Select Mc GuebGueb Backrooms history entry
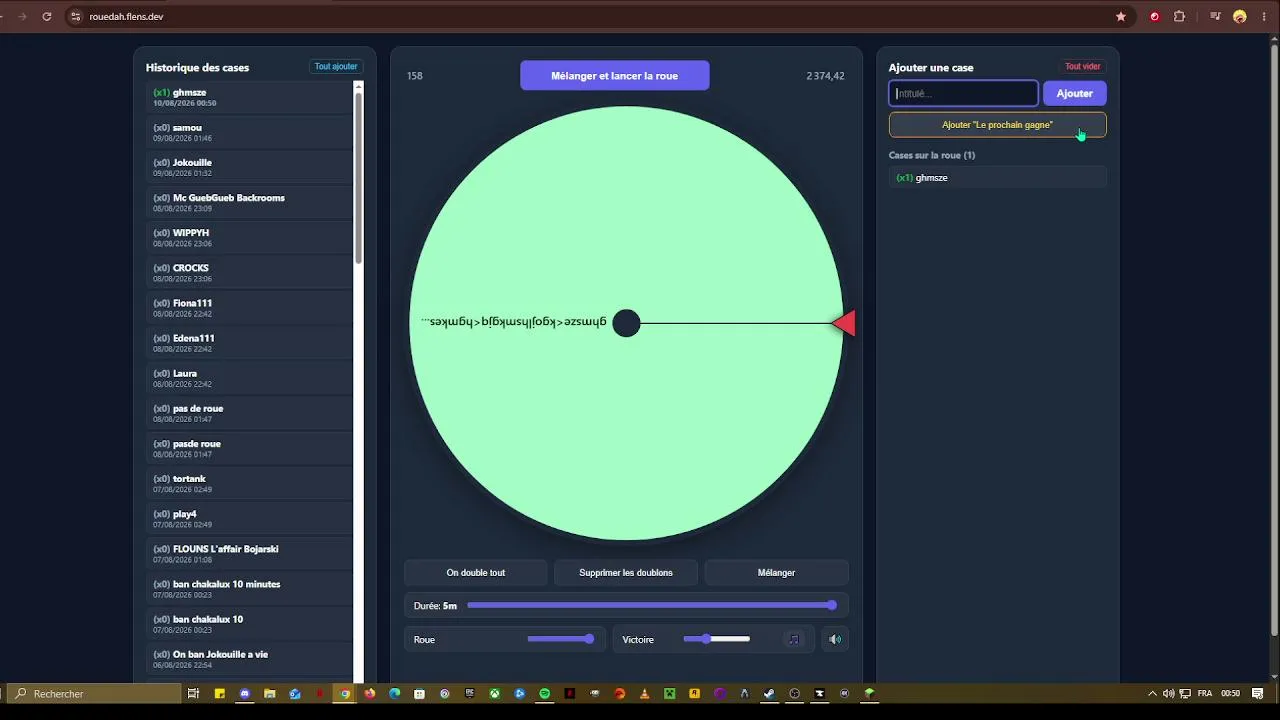1280x720 pixels. (x=249, y=202)
